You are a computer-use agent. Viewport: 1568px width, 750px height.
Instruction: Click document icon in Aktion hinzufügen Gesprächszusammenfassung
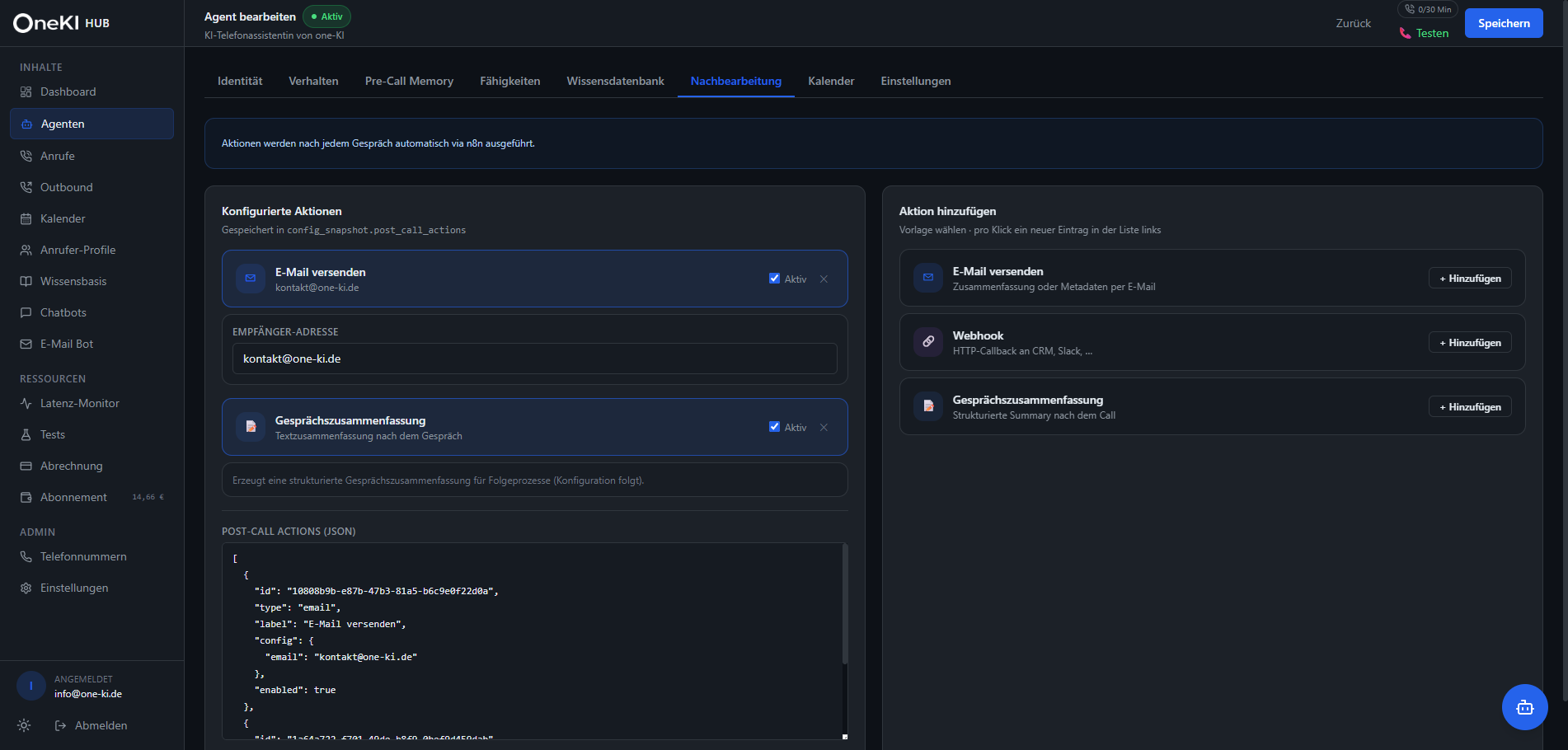click(x=928, y=406)
